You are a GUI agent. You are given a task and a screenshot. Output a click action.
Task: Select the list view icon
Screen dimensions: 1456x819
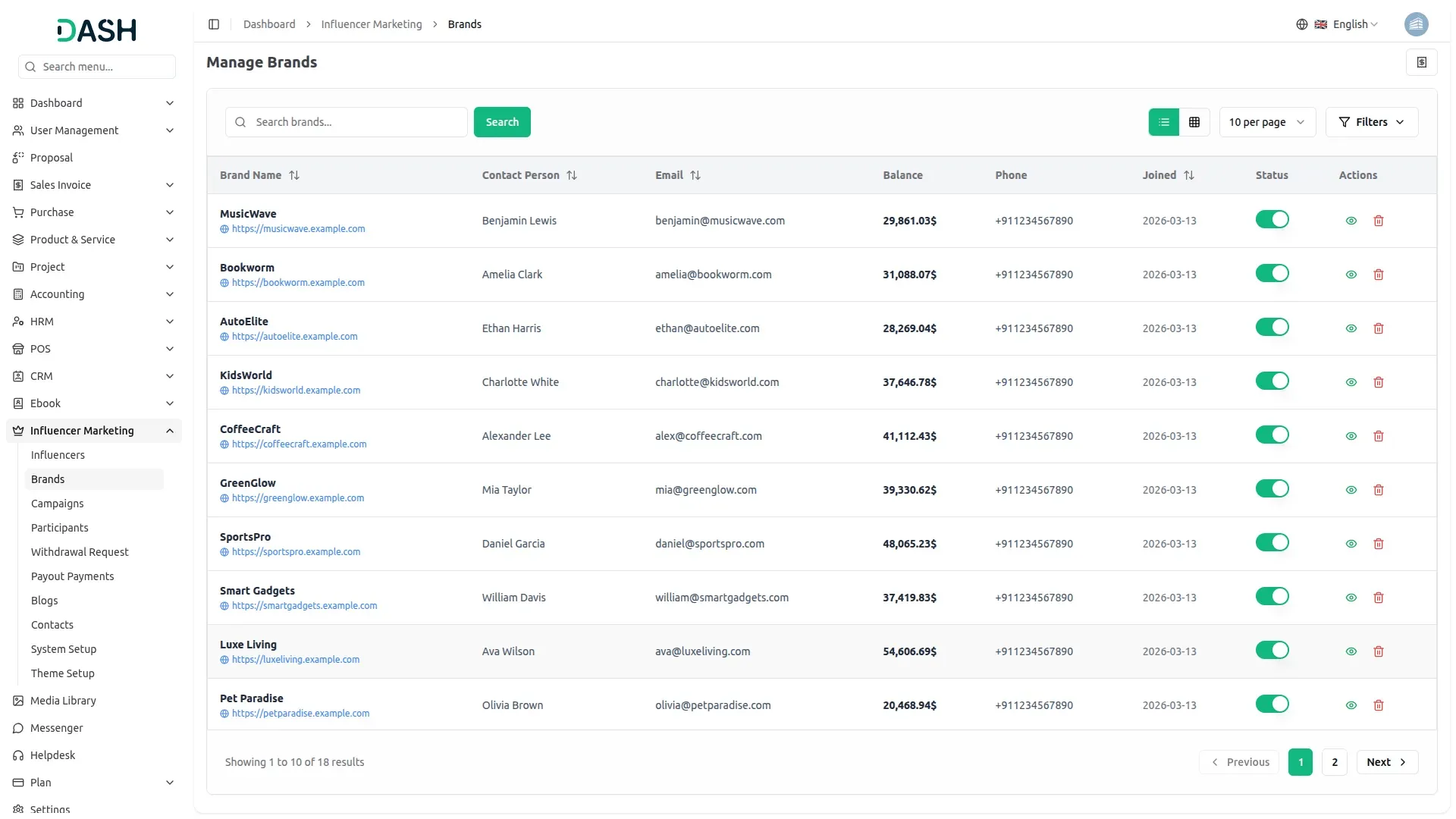click(x=1163, y=122)
